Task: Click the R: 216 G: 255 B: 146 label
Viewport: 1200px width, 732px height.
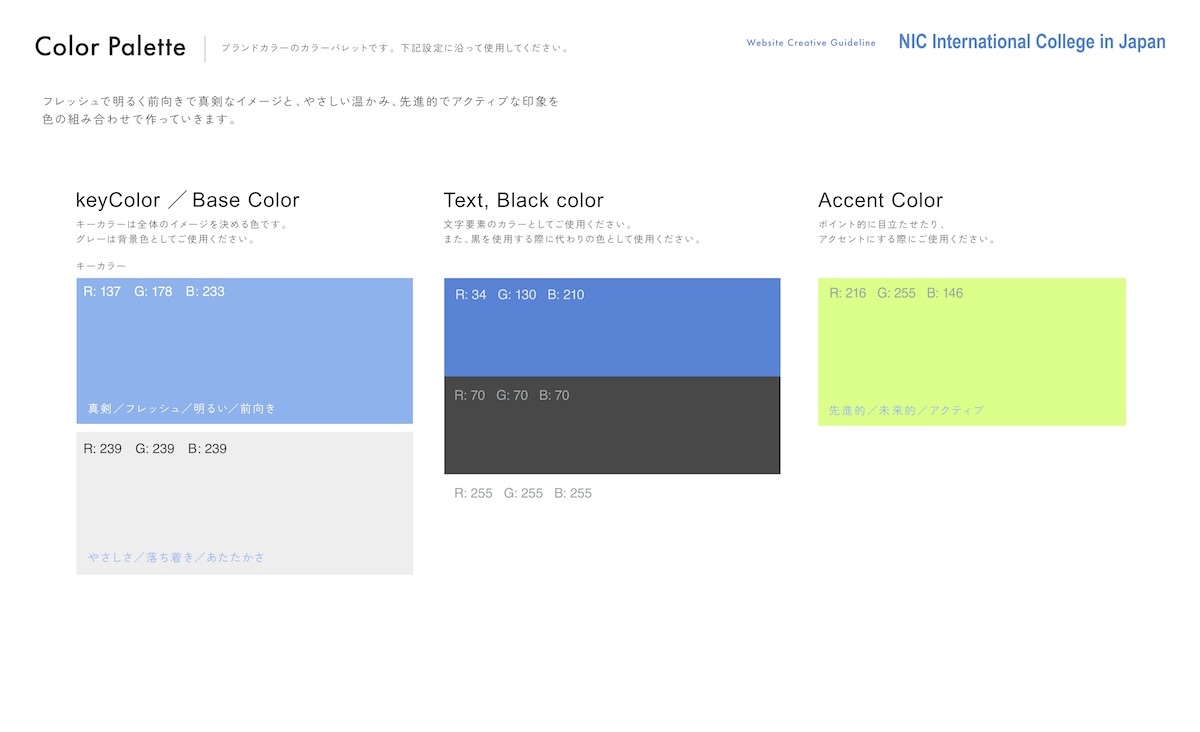Action: [x=896, y=293]
